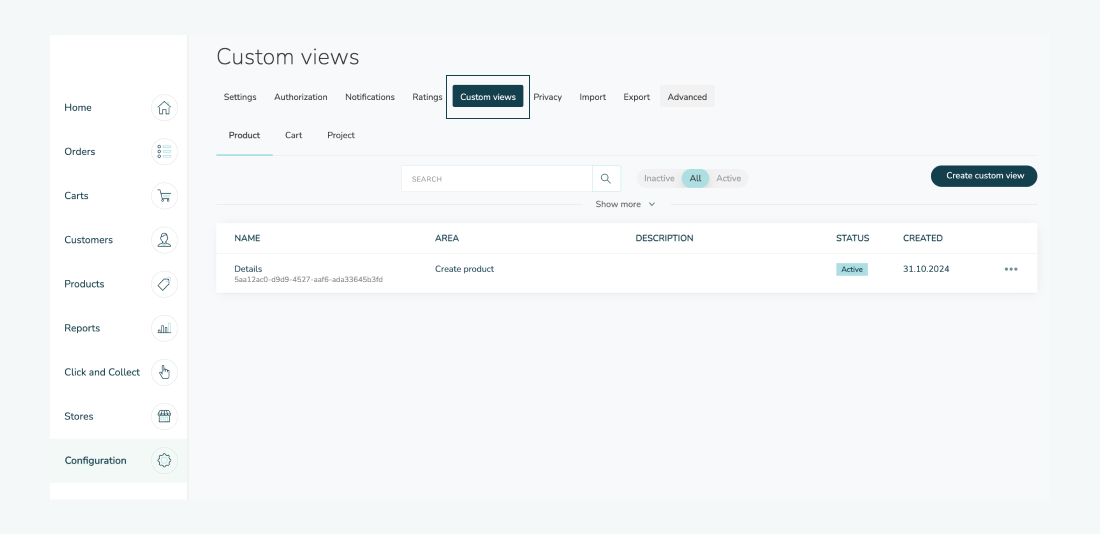Go to the Ratings tab

[427, 97]
